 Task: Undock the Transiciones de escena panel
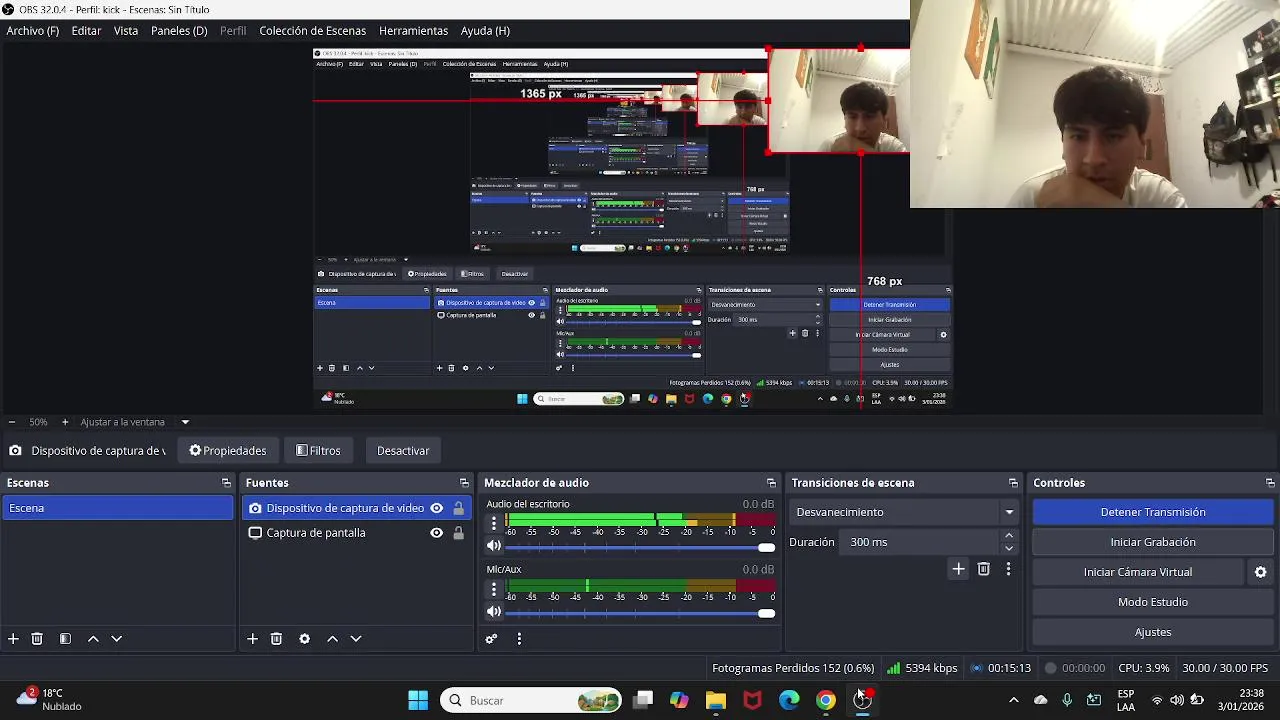click(1013, 483)
